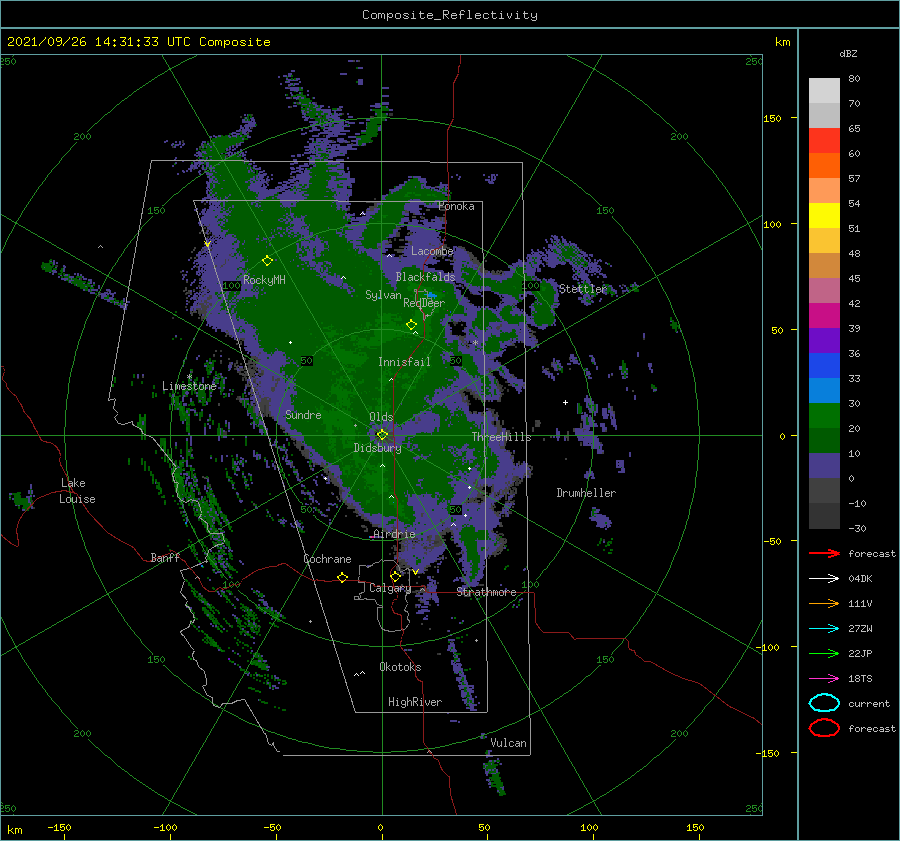Click the white plus marker west of Drumheller
900x841 pixels.
(565, 402)
